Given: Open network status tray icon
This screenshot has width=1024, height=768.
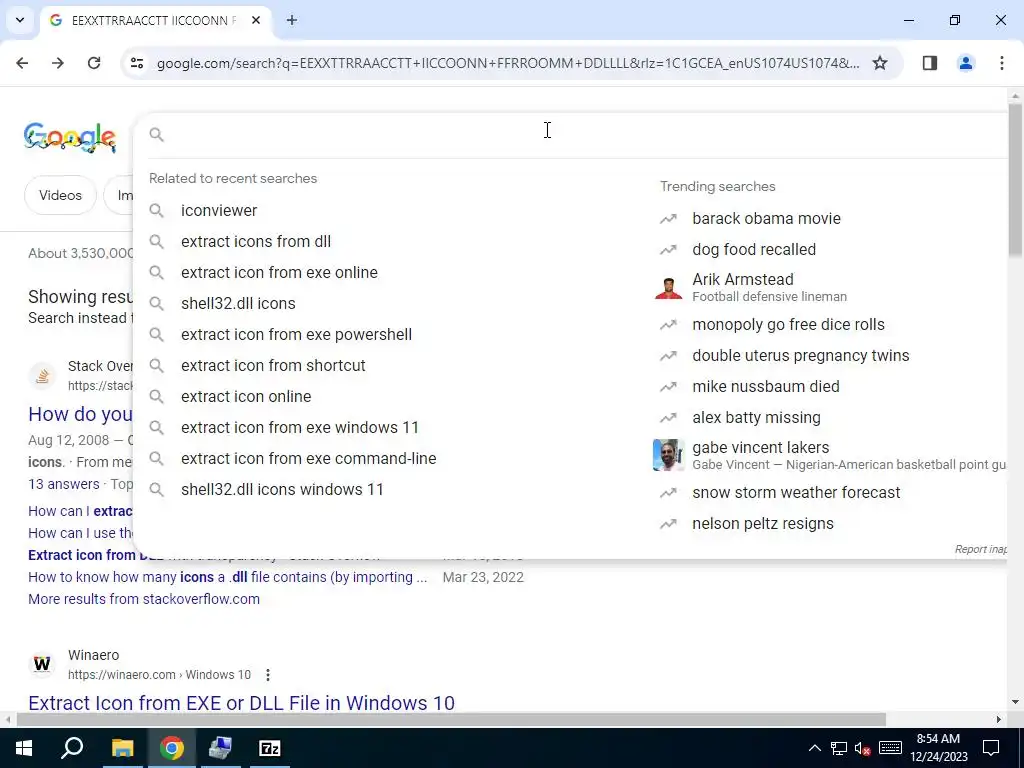Looking at the screenshot, I should pyautogui.click(x=839, y=748).
